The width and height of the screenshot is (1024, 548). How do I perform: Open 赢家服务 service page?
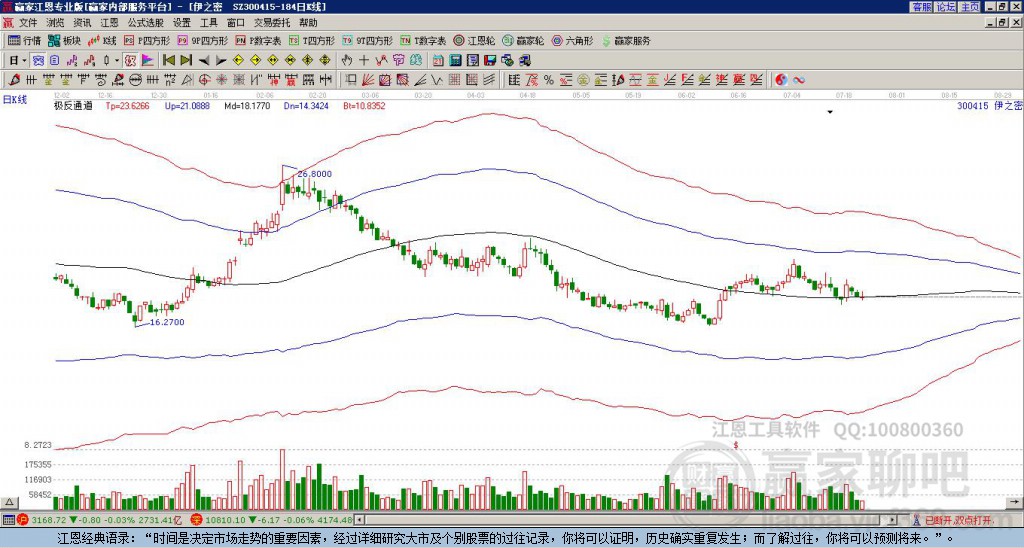tap(626, 40)
